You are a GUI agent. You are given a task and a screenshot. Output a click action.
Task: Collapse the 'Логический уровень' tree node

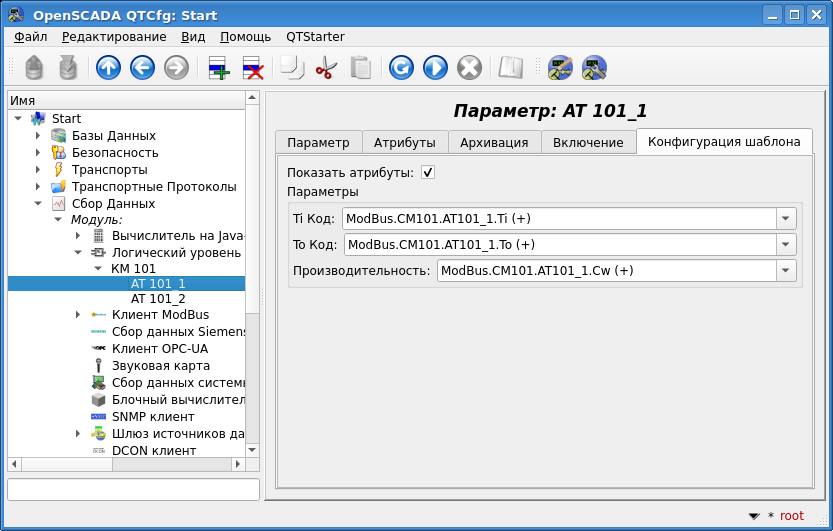pos(78,253)
